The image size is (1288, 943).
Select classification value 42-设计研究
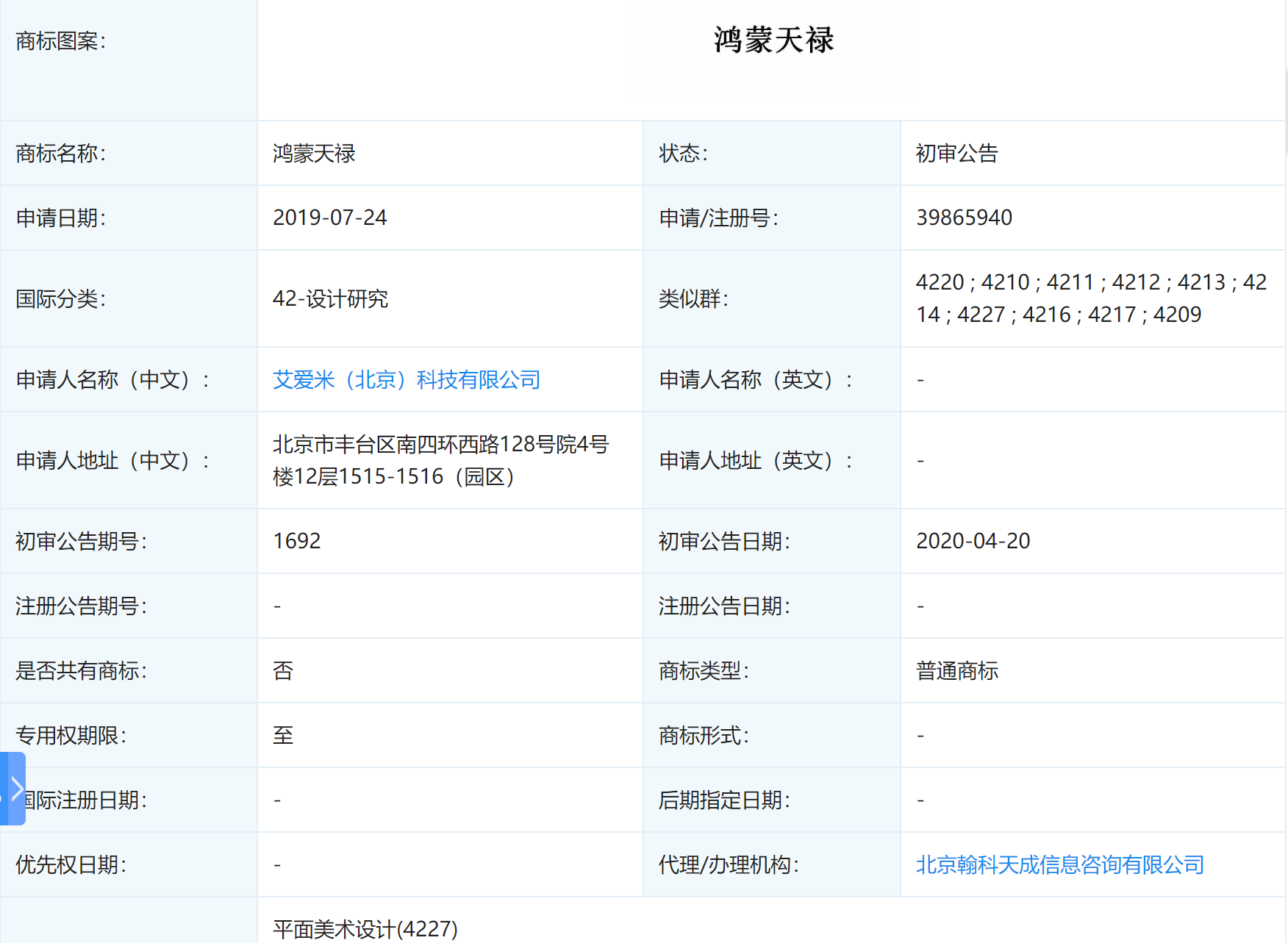click(x=330, y=299)
